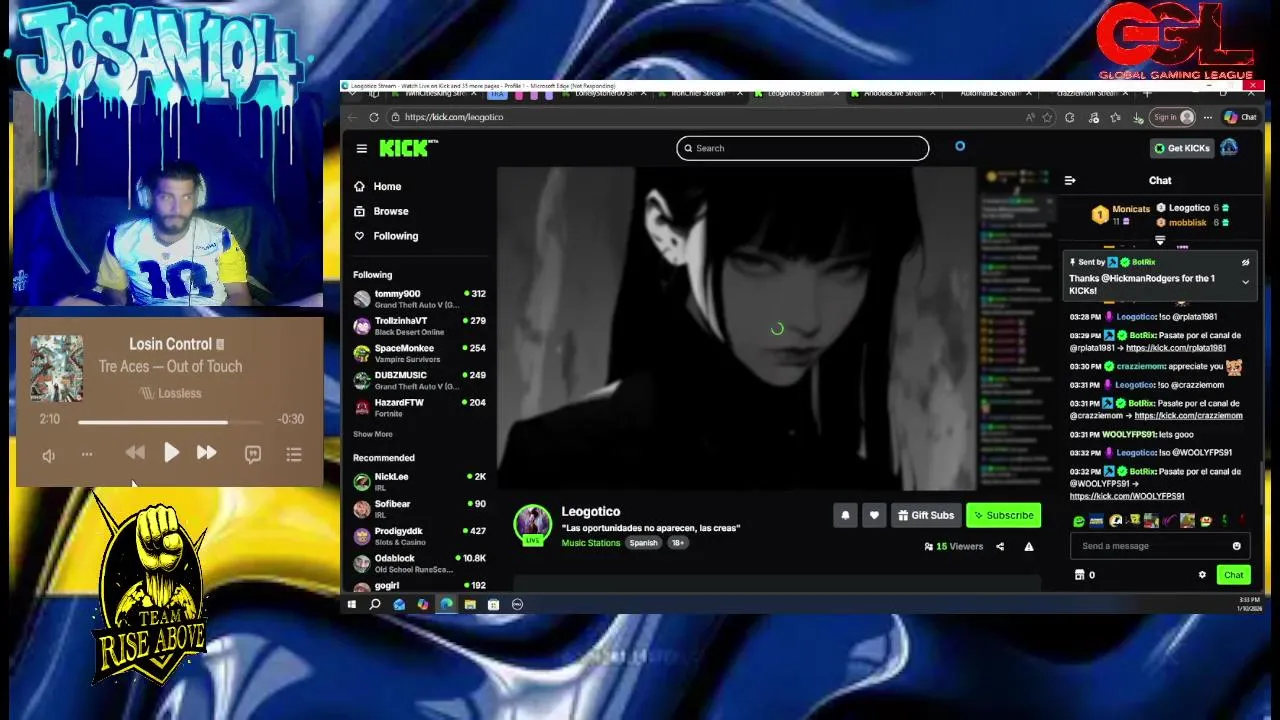Expand Show More under Following
Image resolution: width=1280 pixels, height=720 pixels.
372,434
